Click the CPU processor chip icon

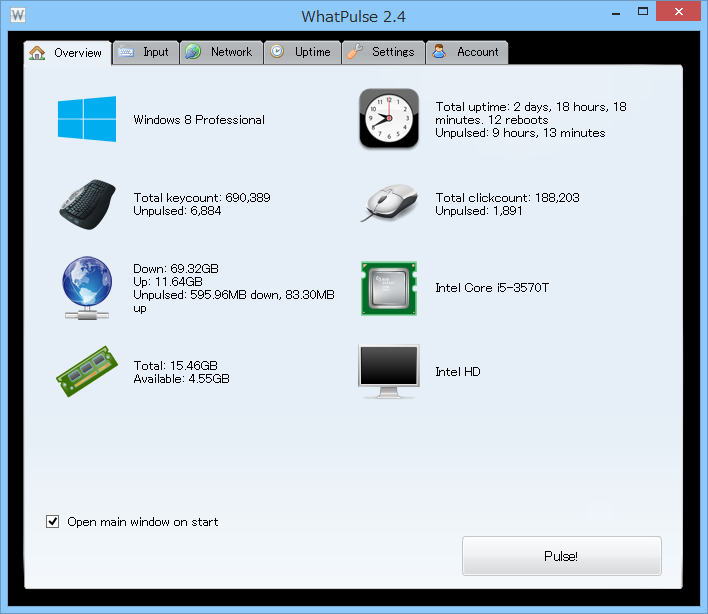coord(389,288)
